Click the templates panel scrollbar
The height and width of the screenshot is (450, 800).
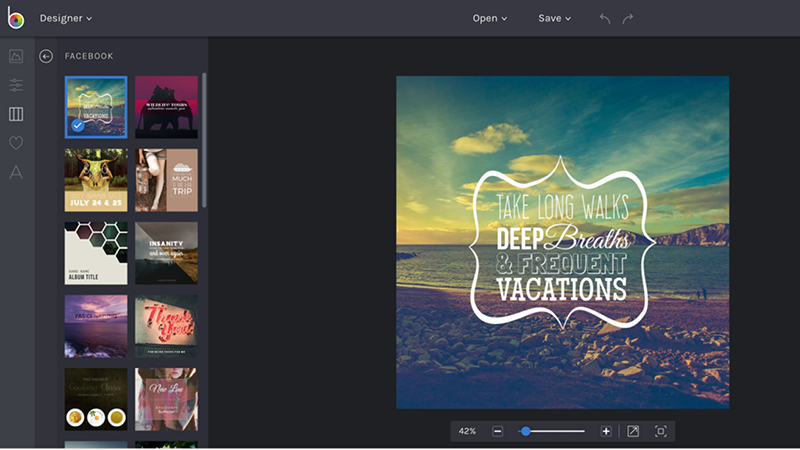[x=204, y=140]
